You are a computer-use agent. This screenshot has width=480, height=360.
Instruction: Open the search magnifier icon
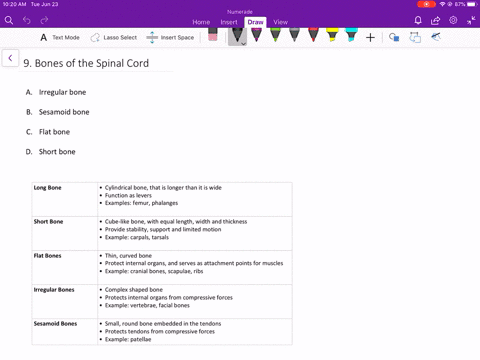tap(9, 21)
